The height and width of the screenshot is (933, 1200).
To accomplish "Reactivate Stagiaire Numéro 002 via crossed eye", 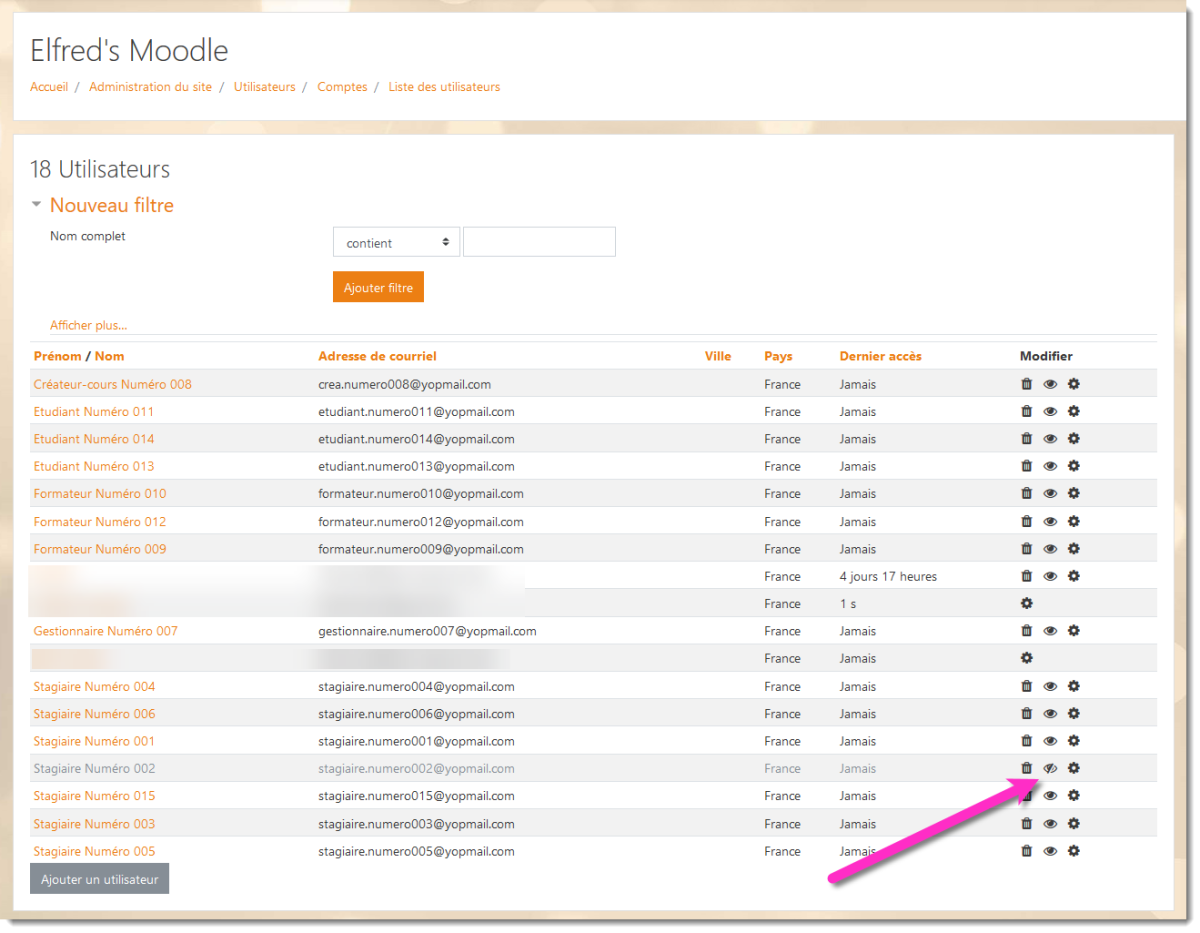I will (x=1050, y=768).
